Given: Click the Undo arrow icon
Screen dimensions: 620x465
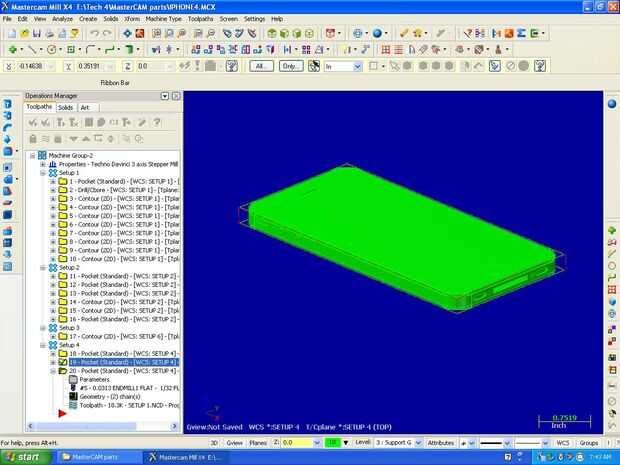Looking at the screenshot, I should coord(94,34).
